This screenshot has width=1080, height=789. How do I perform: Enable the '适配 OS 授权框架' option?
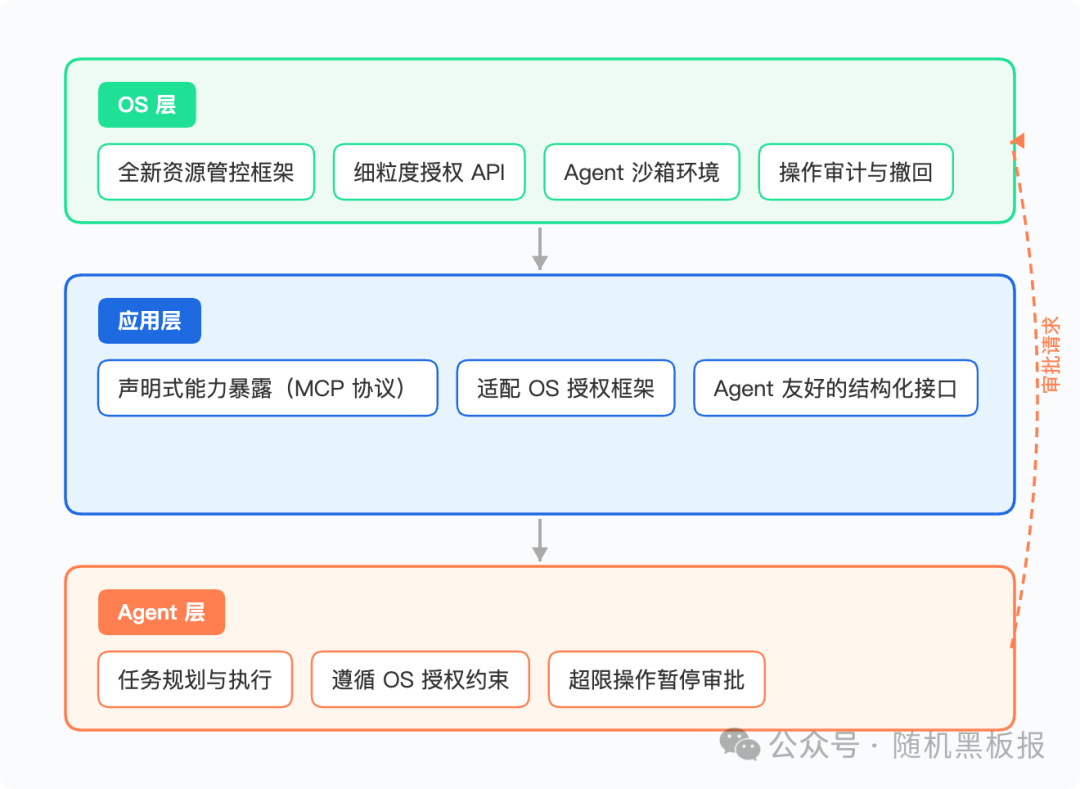(565, 388)
